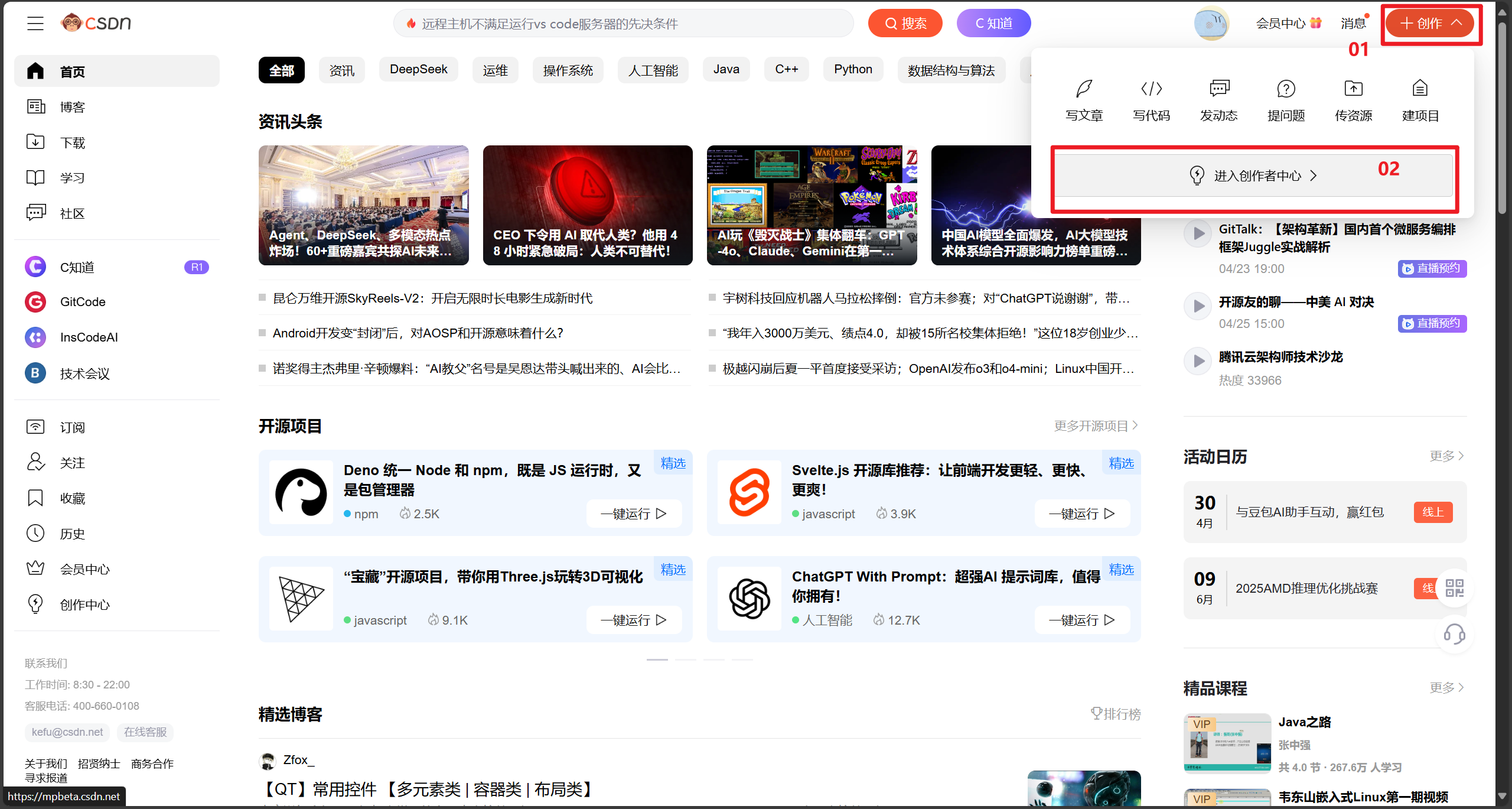Switch to the Python category tab

[853, 69]
